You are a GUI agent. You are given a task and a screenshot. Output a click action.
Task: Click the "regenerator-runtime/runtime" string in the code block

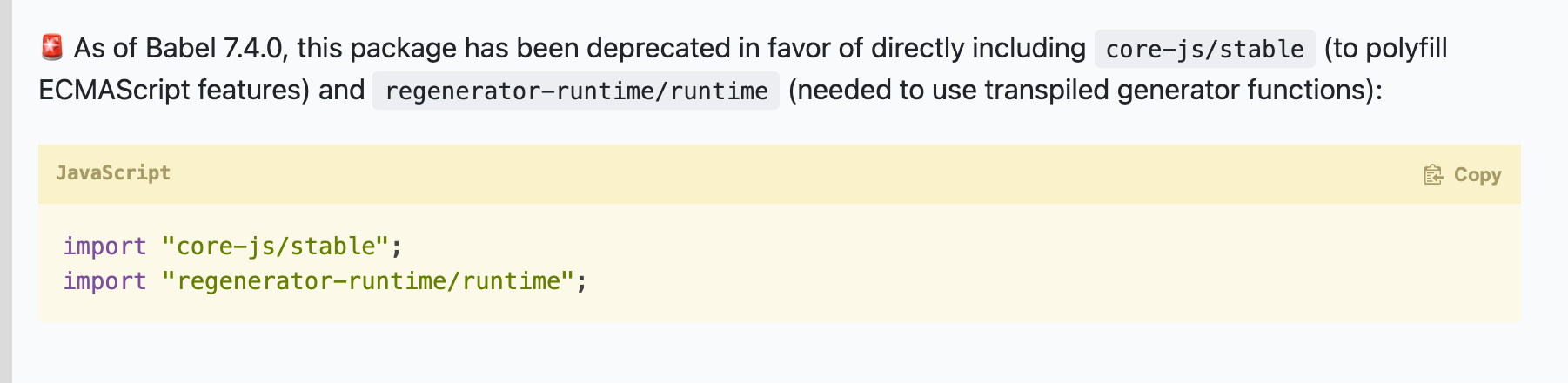(x=368, y=281)
